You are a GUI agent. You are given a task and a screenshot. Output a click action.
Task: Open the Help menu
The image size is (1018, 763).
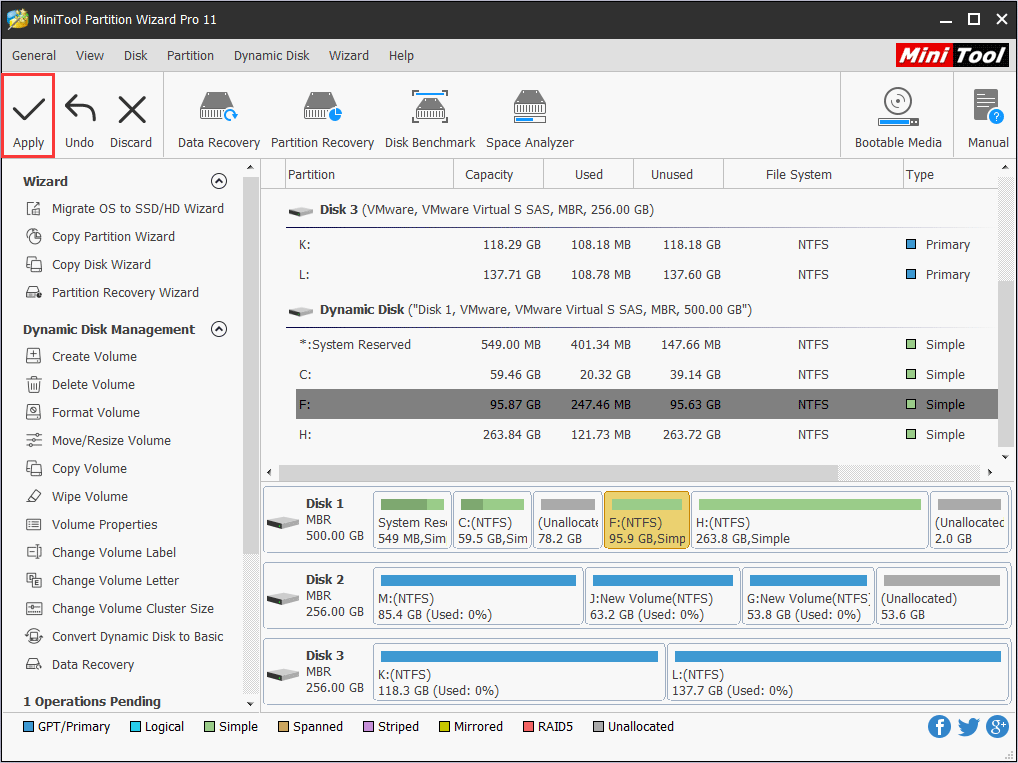401,55
